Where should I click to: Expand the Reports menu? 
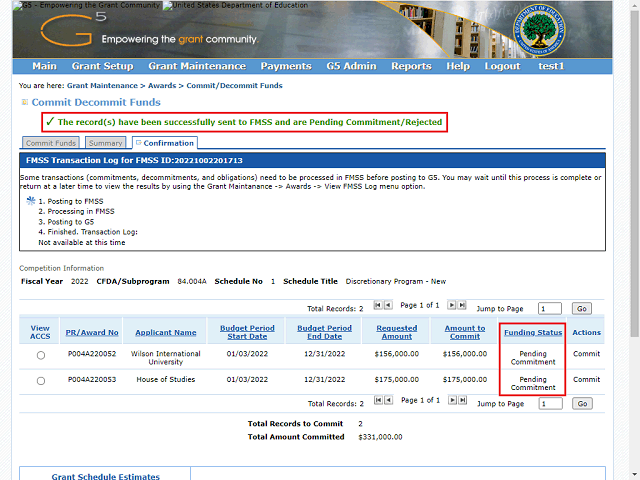[x=411, y=66]
